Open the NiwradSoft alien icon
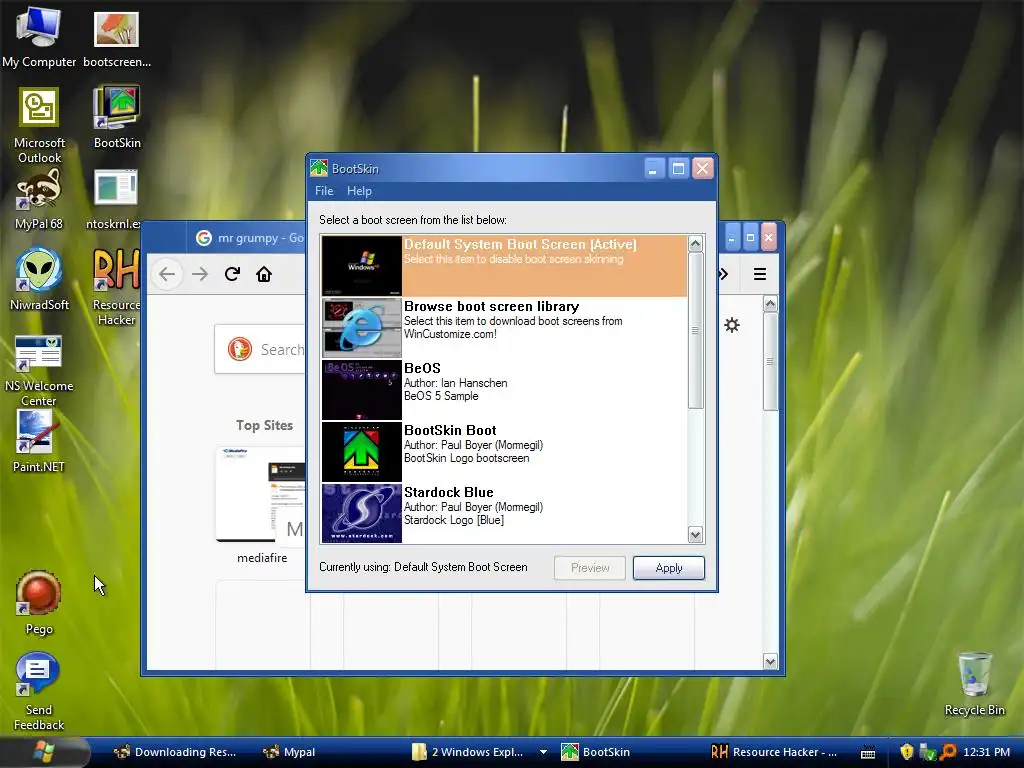 point(39,280)
